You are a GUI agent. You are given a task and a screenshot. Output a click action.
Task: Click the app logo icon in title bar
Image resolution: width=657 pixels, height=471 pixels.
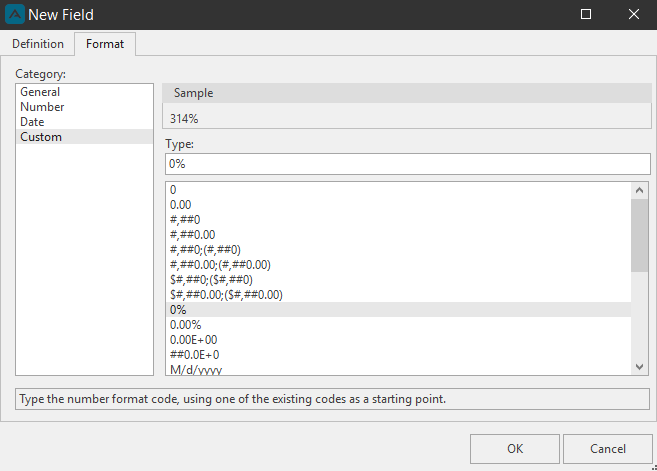tap(15, 15)
